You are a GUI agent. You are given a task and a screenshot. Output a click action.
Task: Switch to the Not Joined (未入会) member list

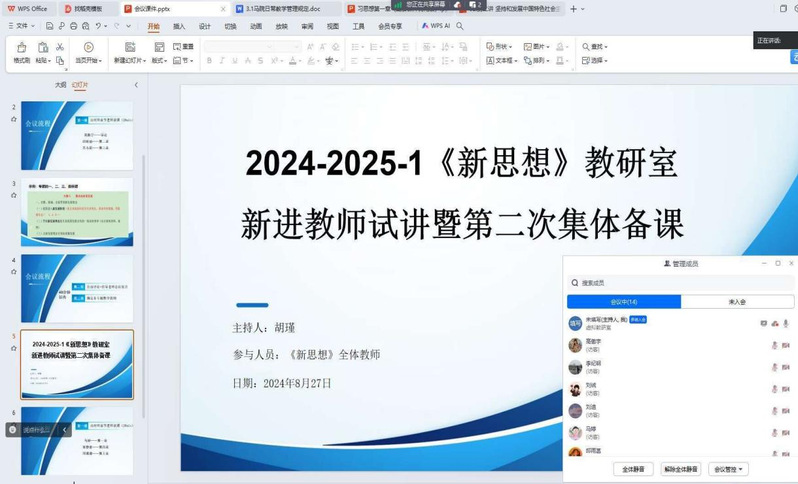[737, 302]
